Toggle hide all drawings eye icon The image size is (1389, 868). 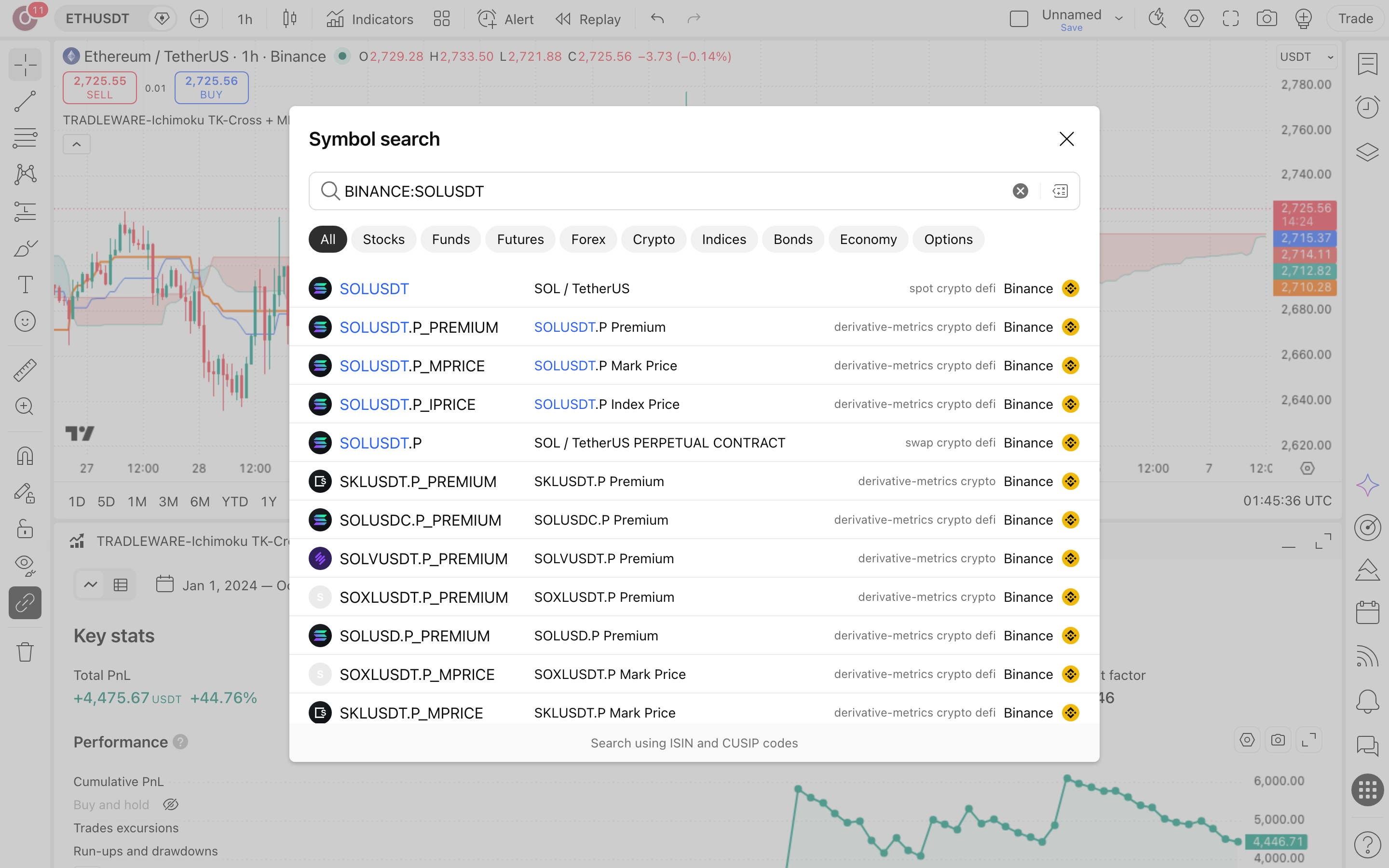(25, 566)
